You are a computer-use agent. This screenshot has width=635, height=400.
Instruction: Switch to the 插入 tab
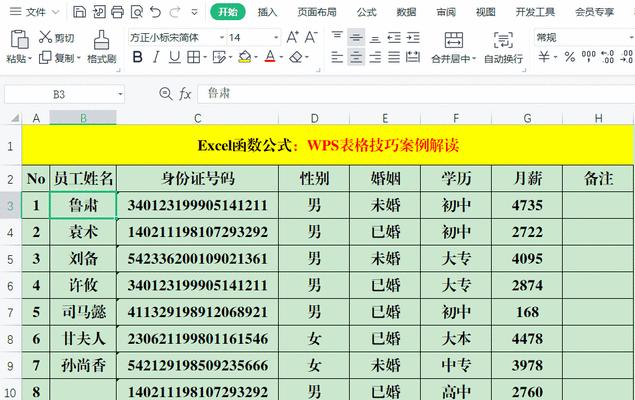click(267, 12)
